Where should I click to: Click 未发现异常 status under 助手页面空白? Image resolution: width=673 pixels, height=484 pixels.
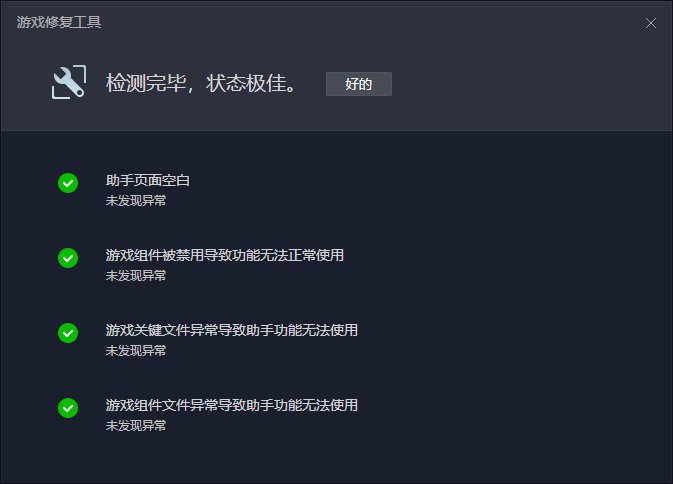click(136, 200)
